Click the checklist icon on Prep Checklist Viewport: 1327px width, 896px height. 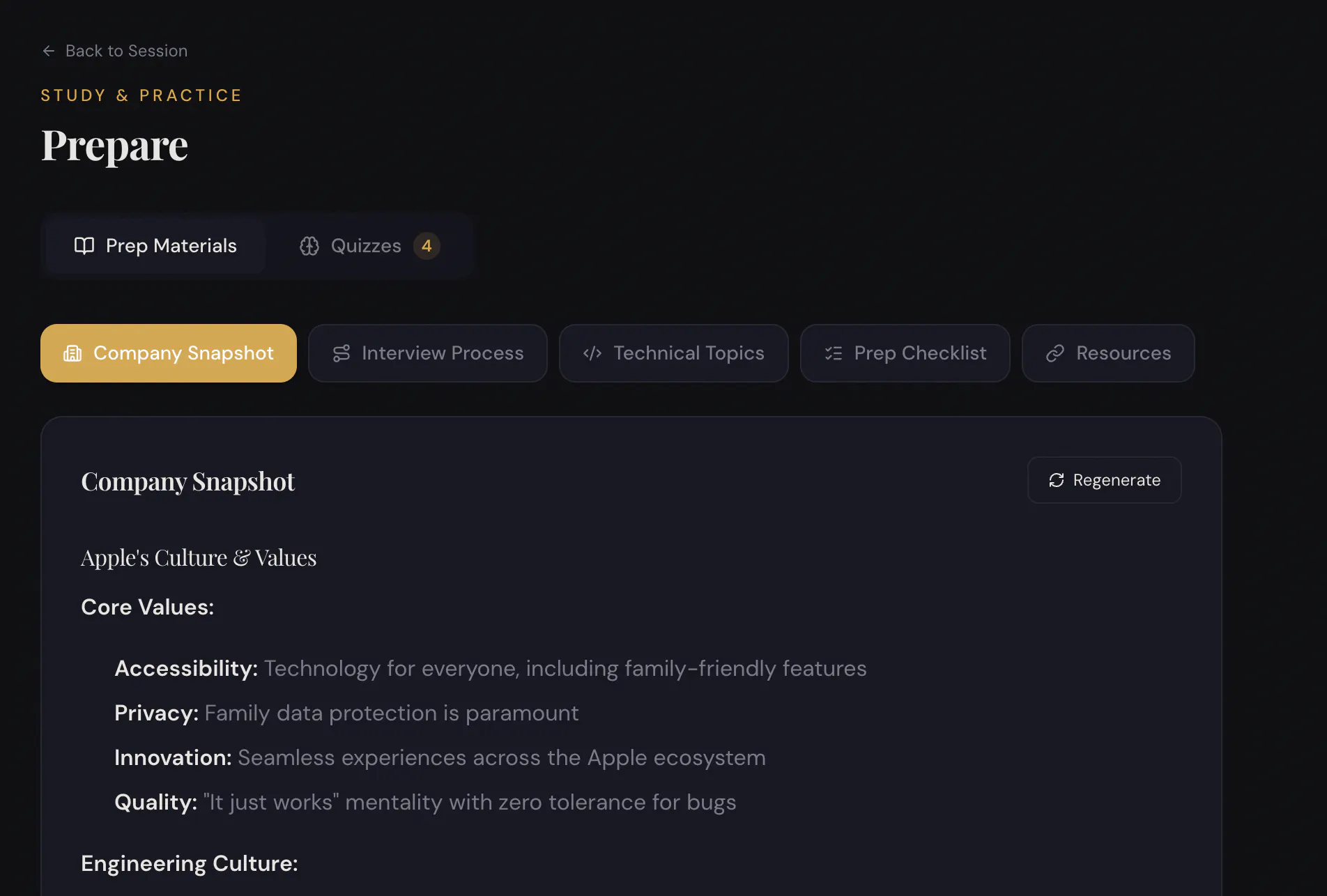pos(834,353)
